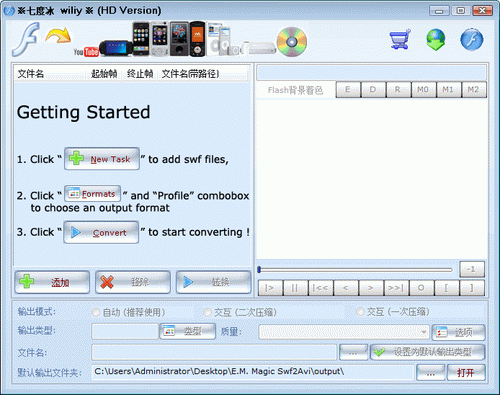Image resolution: width=500 pixels, height=395 pixels.
Task: Open the shopping cart purchase icon
Action: (x=400, y=39)
